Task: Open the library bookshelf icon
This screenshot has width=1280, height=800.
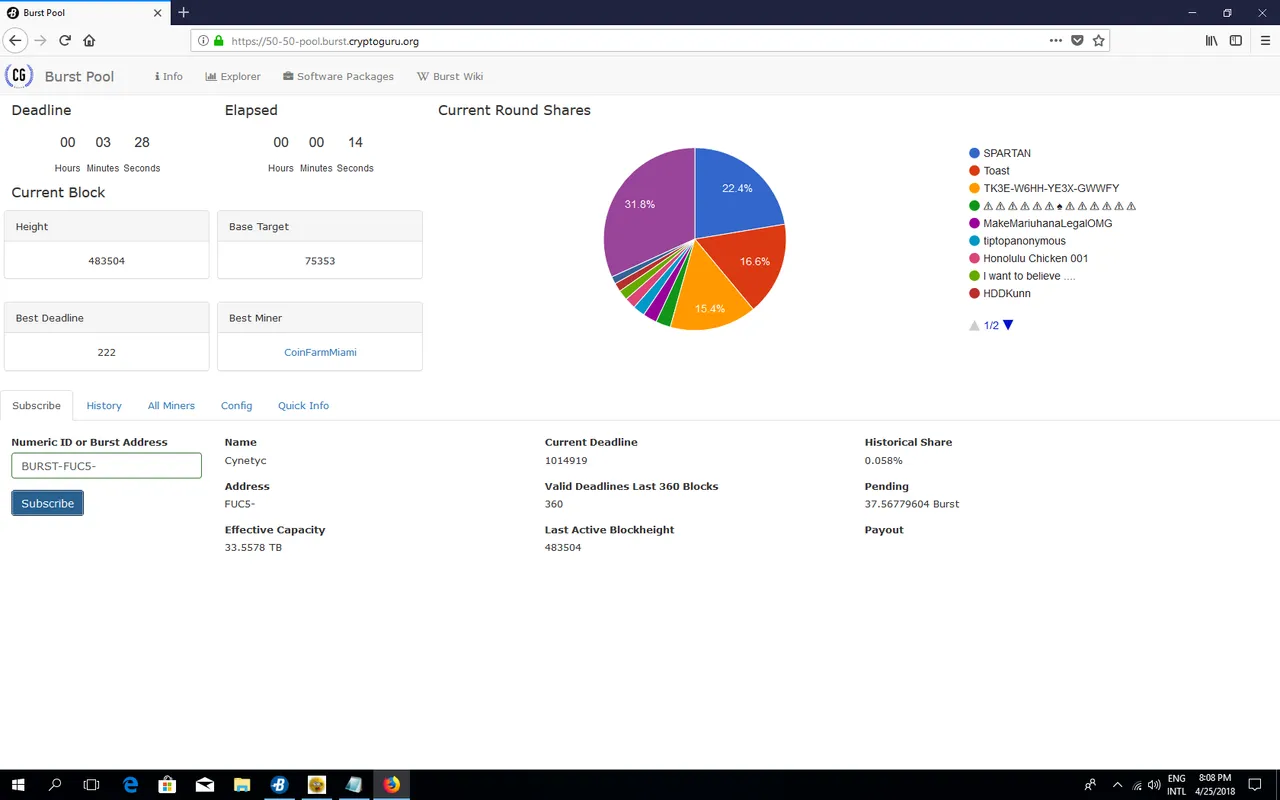Action: pos(1211,41)
